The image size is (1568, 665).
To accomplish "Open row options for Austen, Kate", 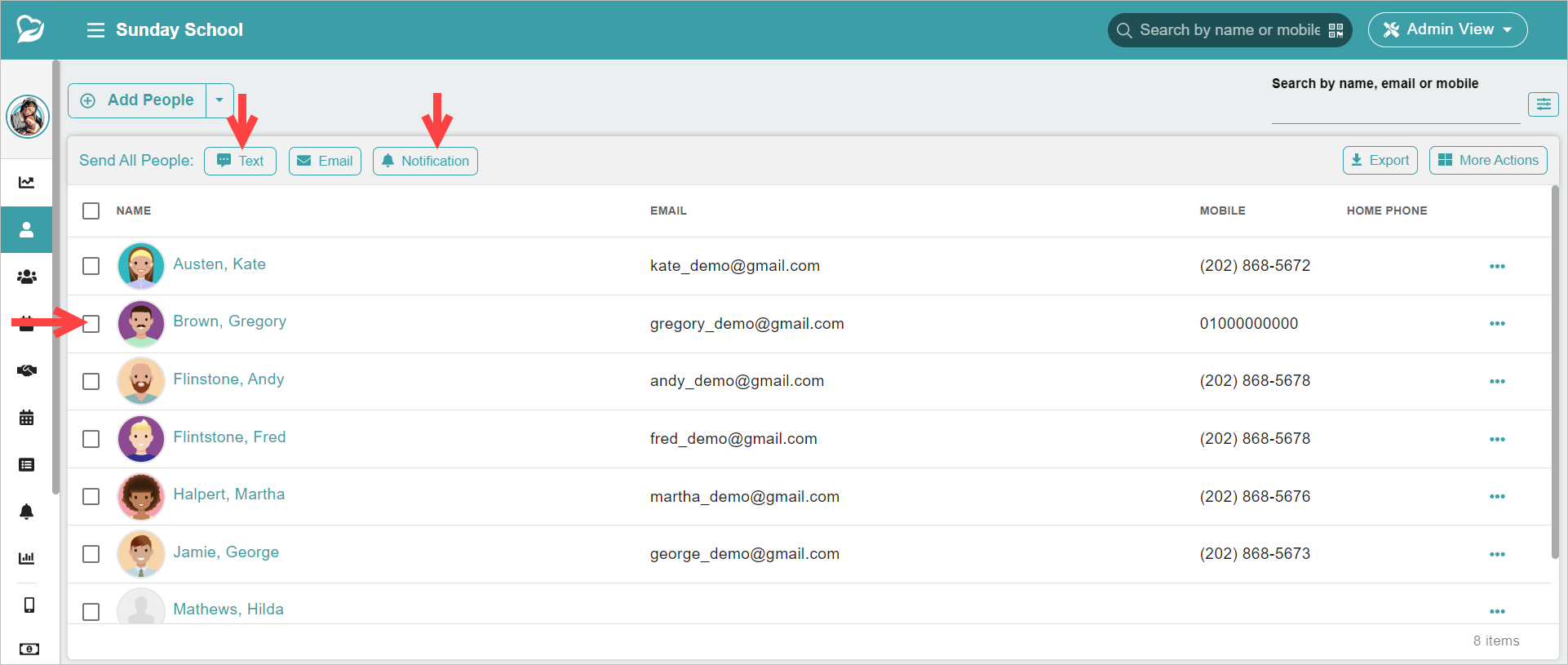I will point(1497,266).
